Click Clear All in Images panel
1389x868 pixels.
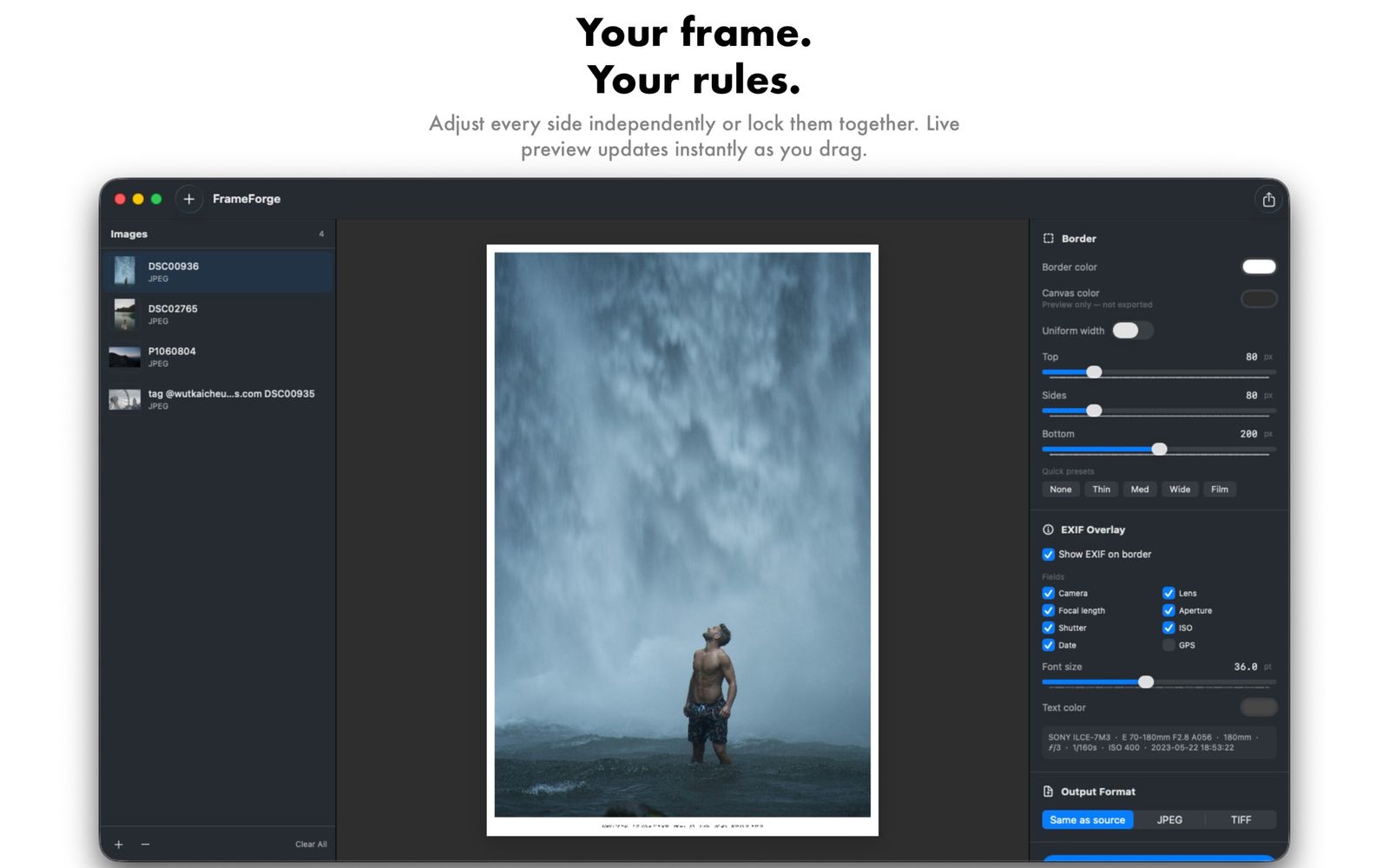click(311, 845)
